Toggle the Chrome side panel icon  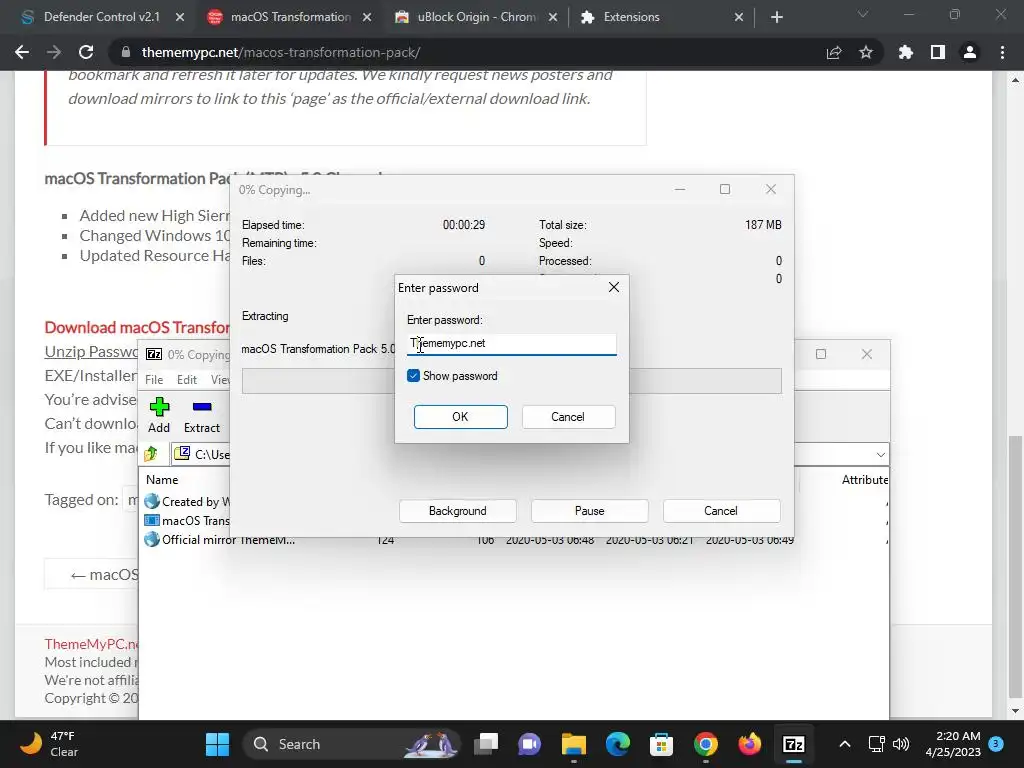(938, 52)
